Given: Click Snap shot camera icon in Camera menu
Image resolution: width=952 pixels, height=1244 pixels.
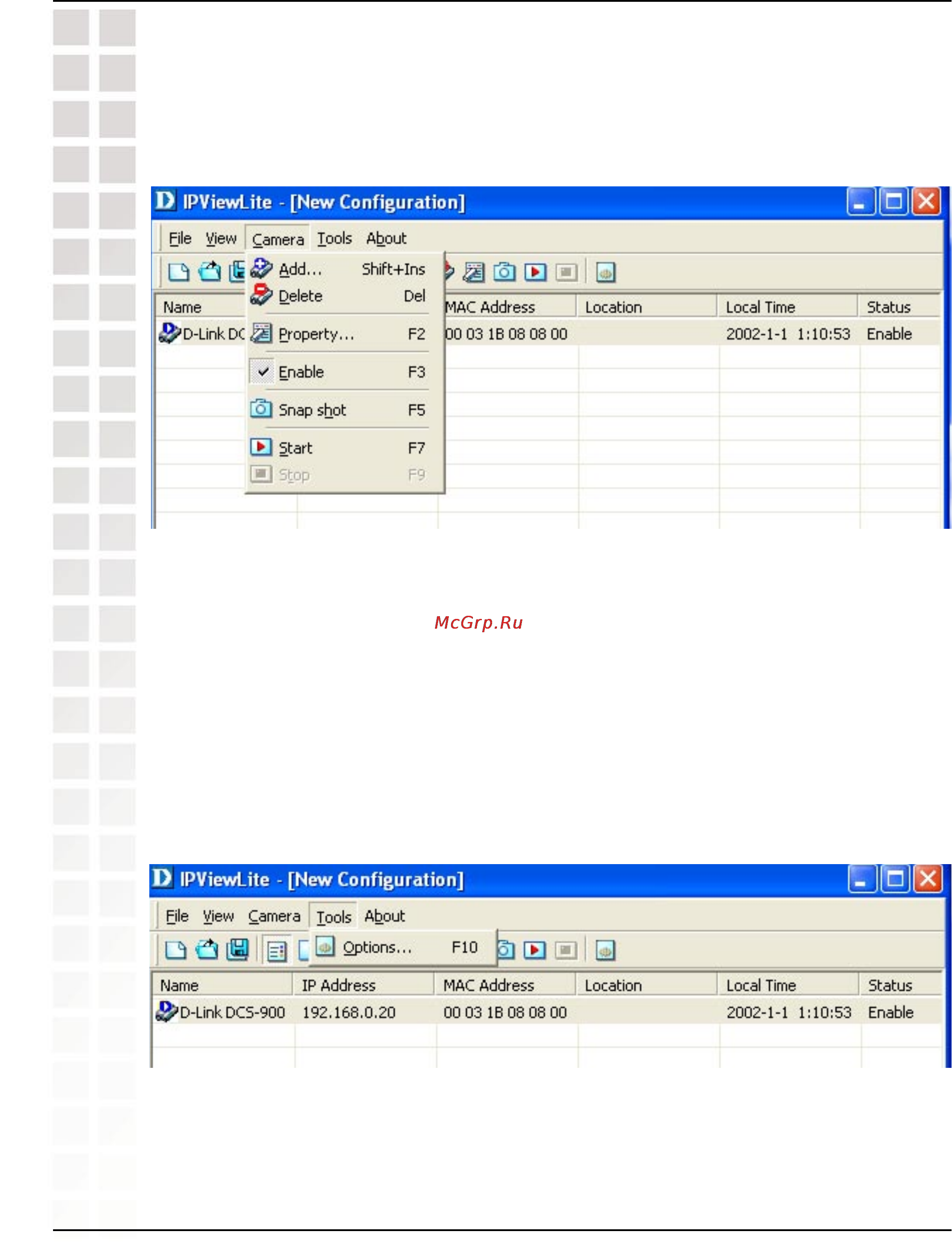Looking at the screenshot, I should (x=261, y=408).
